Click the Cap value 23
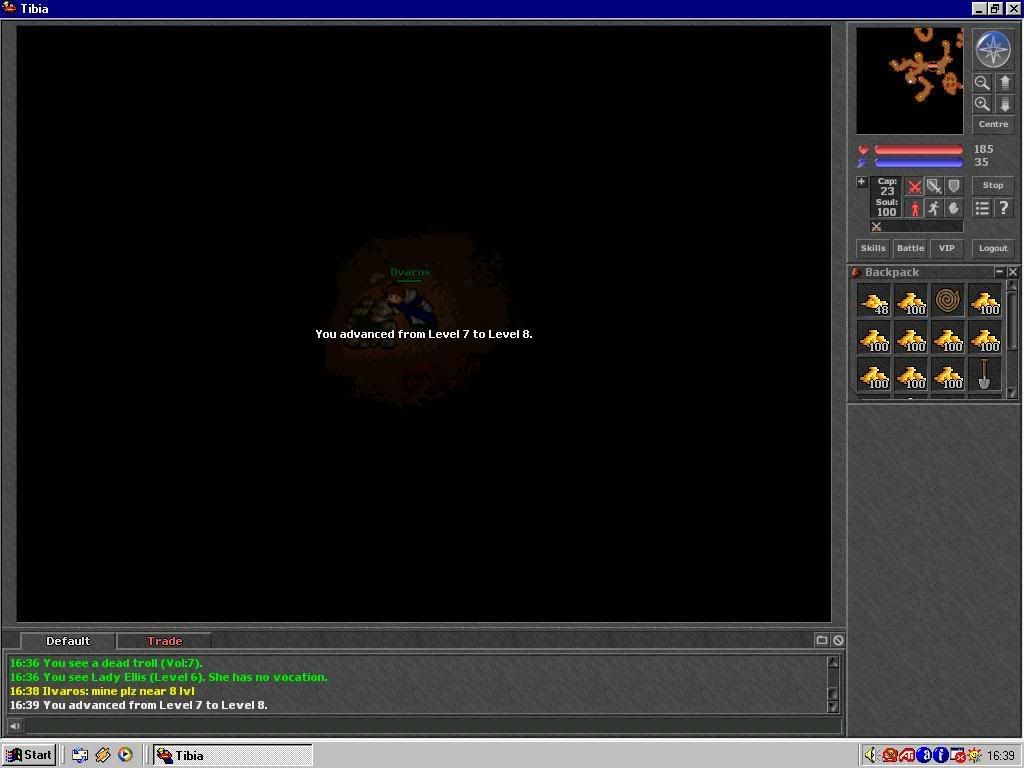Screen dimensions: 1024x768 tap(886, 191)
